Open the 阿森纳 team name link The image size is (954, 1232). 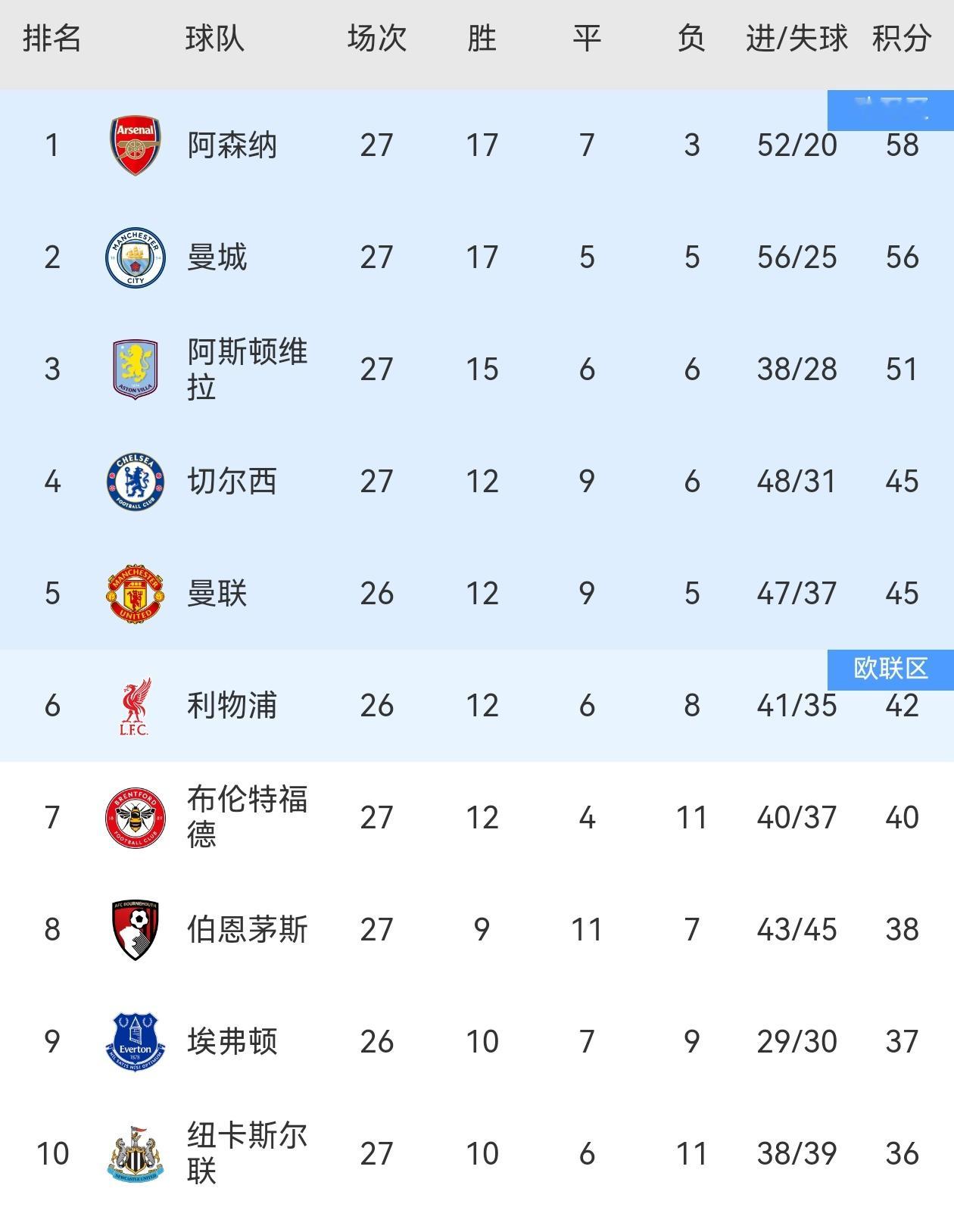232,145
